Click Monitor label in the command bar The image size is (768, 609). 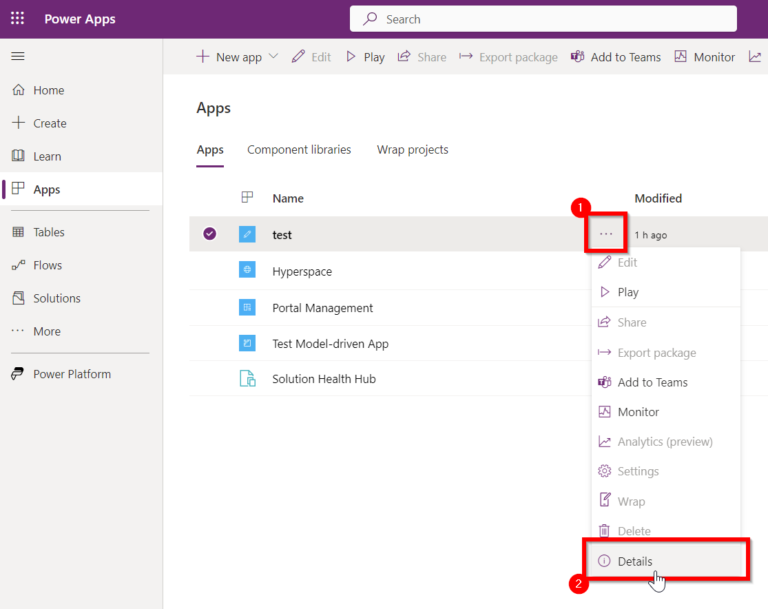point(714,57)
